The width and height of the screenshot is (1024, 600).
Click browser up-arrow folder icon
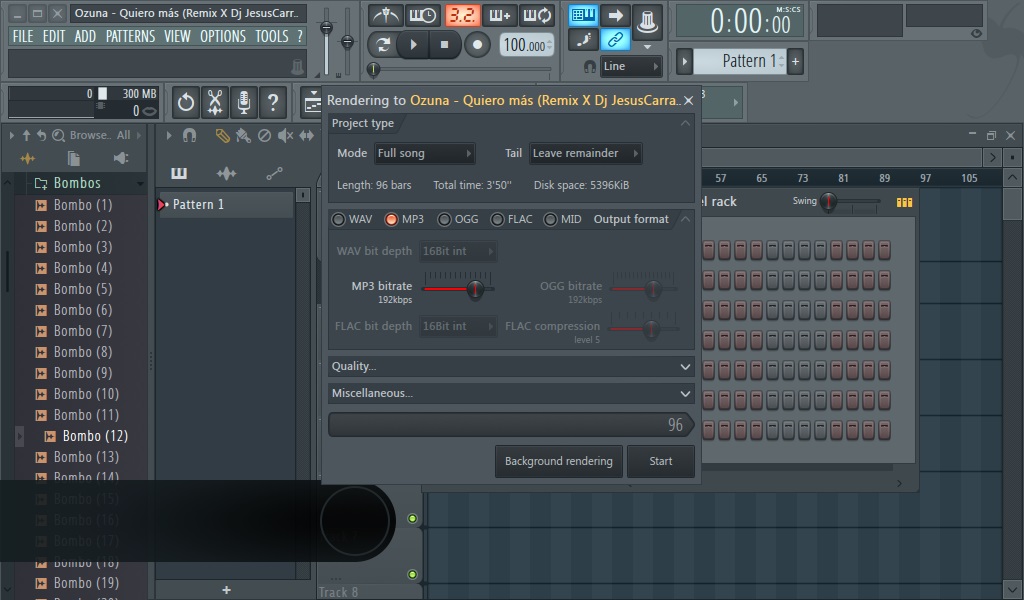(26, 135)
